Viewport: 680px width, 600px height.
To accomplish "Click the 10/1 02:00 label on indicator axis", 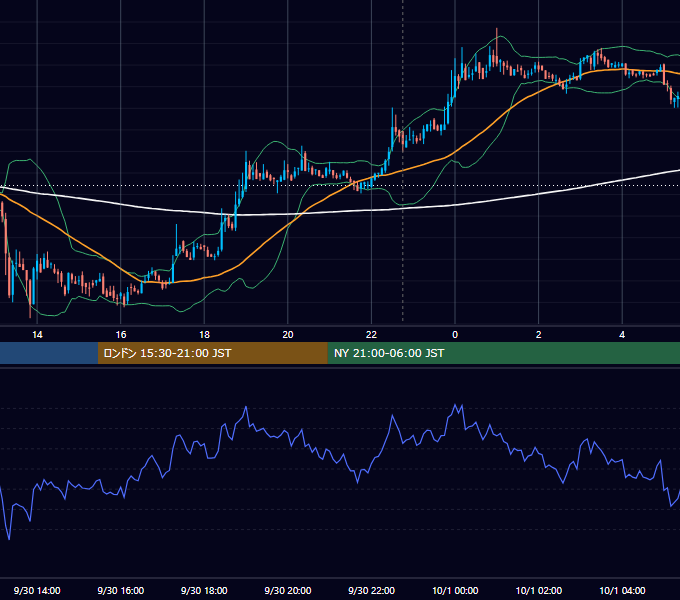I will pos(539,590).
